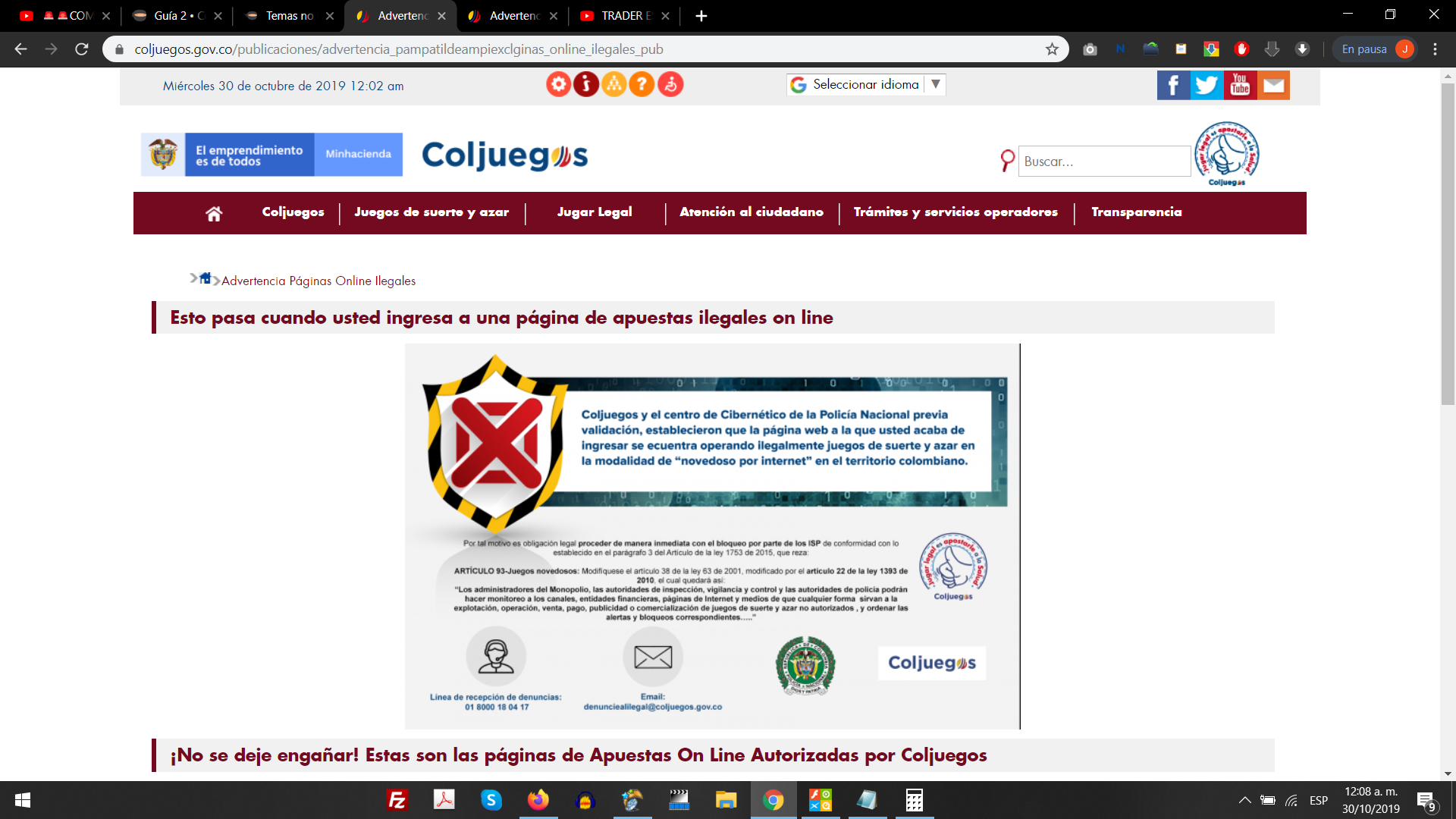
Task: Open the Atención al ciudadano menu
Action: tap(752, 212)
